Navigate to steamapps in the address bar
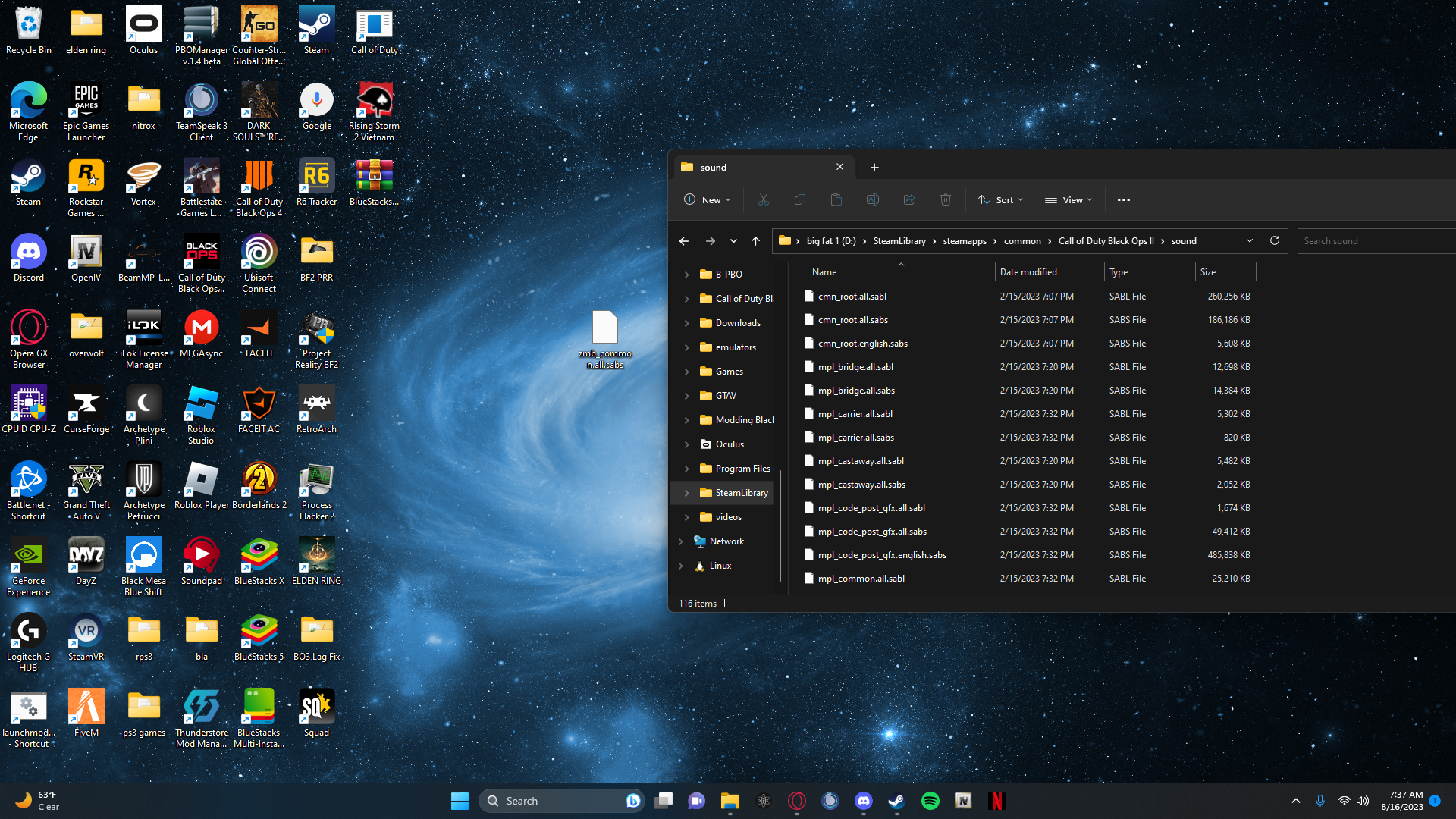1456x819 pixels. click(965, 241)
